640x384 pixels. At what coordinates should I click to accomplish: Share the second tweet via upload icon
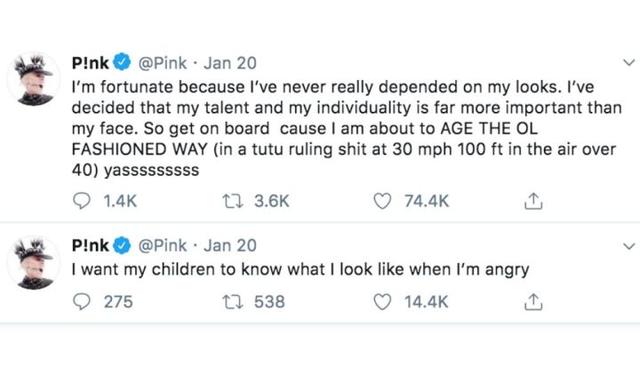point(533,302)
